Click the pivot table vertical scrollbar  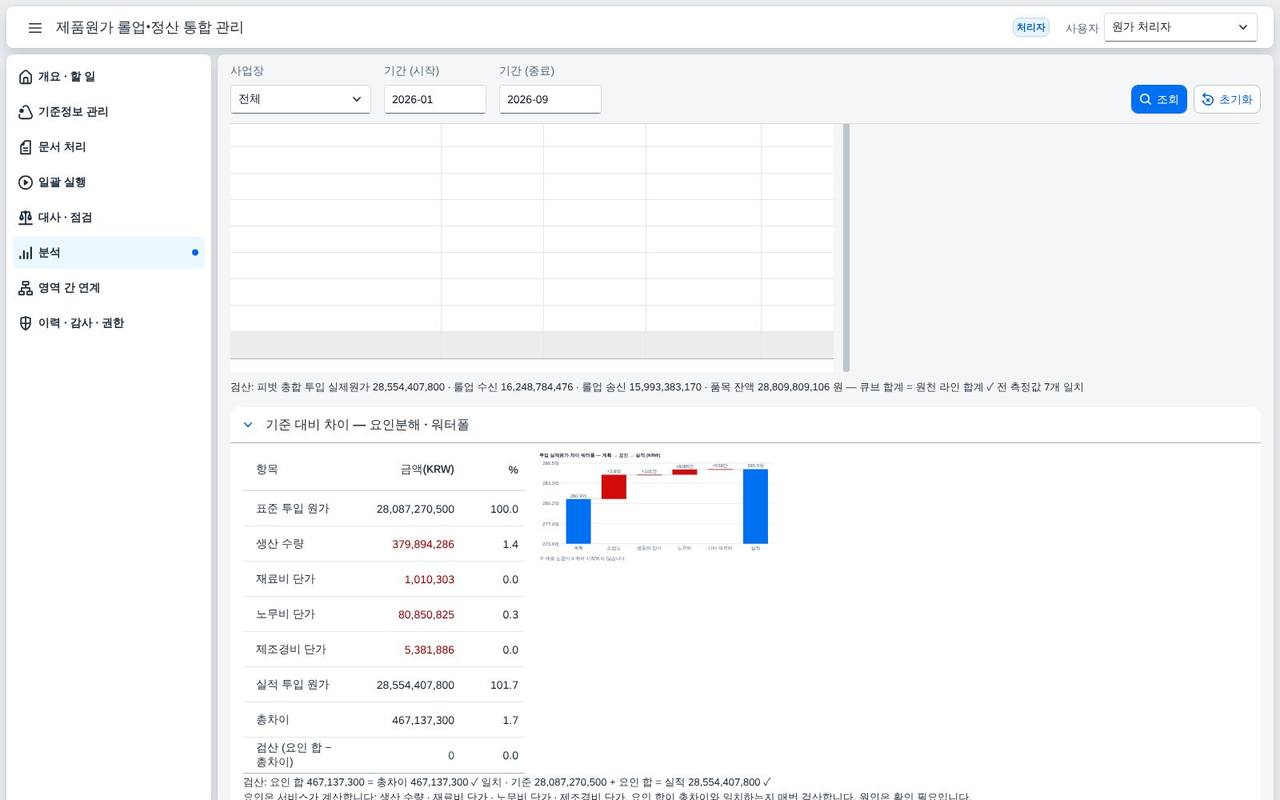click(x=846, y=247)
